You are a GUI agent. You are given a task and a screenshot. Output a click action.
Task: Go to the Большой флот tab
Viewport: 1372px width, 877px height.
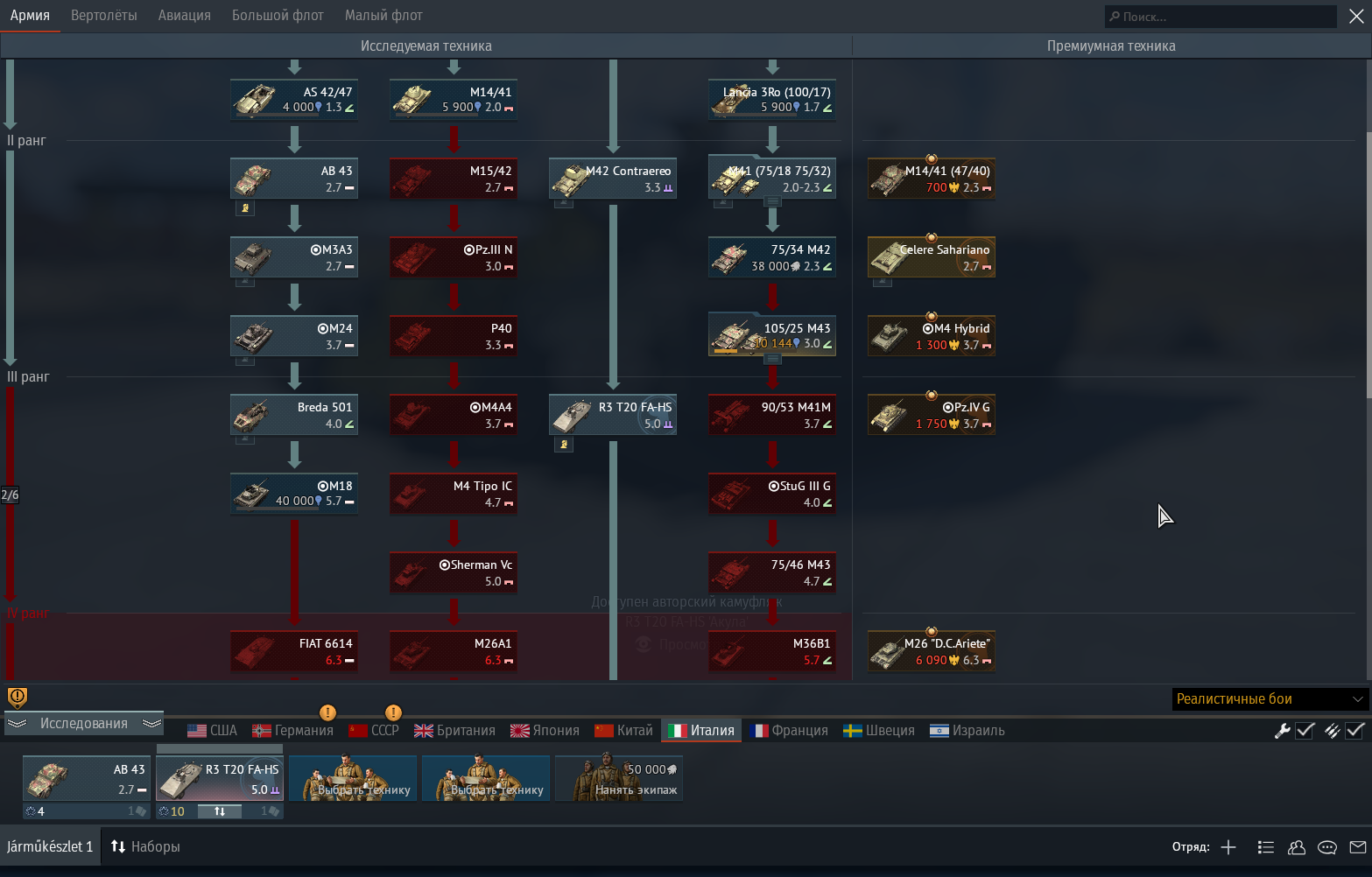pyautogui.click(x=278, y=16)
